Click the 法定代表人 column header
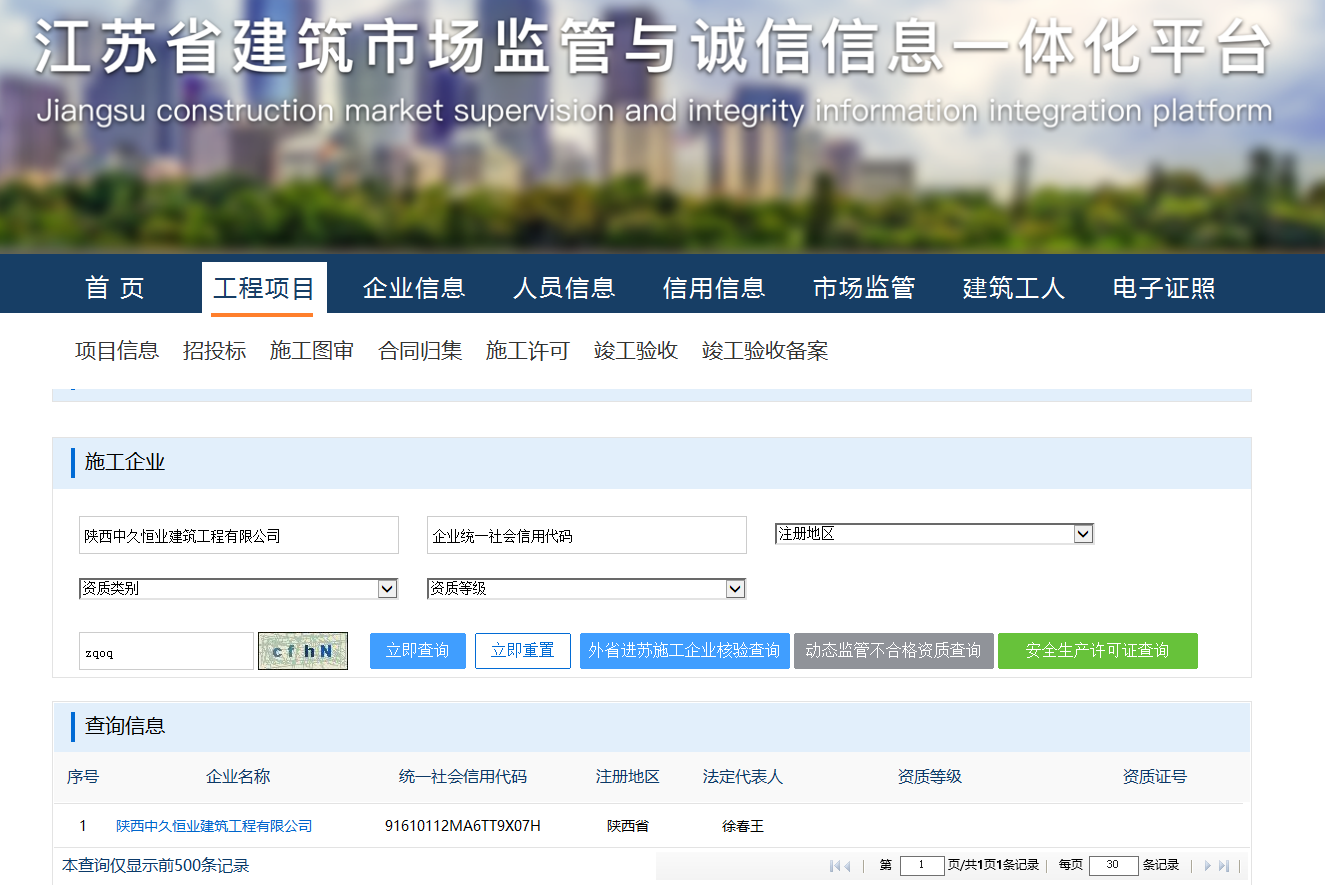 click(x=743, y=777)
